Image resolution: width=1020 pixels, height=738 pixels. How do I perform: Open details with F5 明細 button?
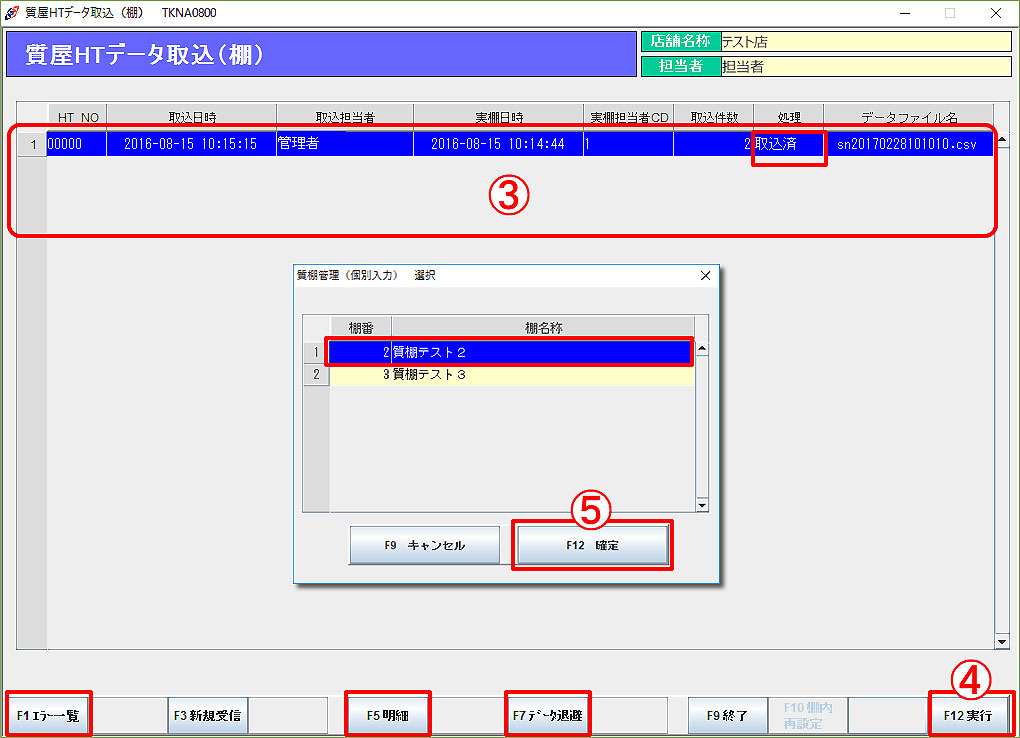point(388,715)
